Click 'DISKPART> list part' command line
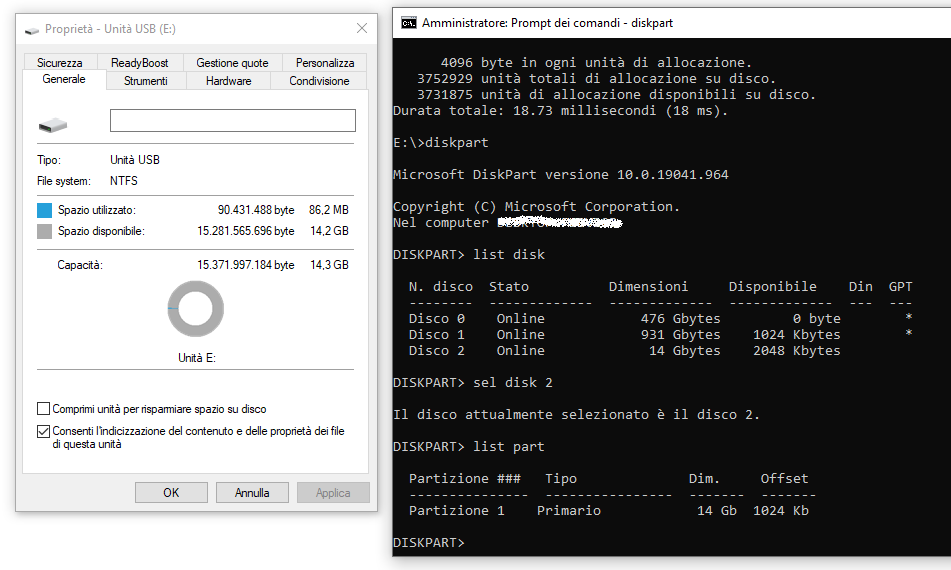Screen dimensions: 951x570 point(469,447)
